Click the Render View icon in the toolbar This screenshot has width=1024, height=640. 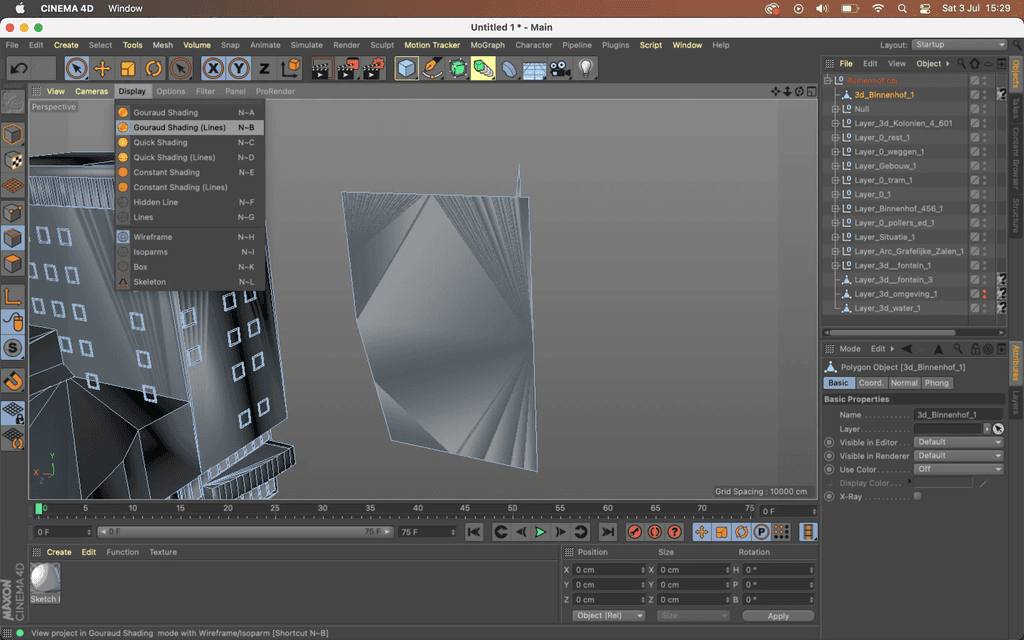click(322, 68)
